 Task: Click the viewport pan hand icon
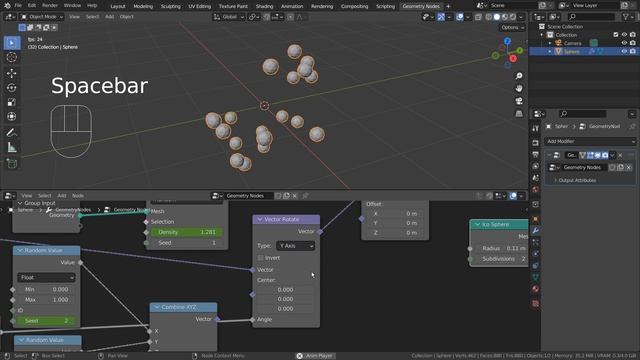click(519, 88)
